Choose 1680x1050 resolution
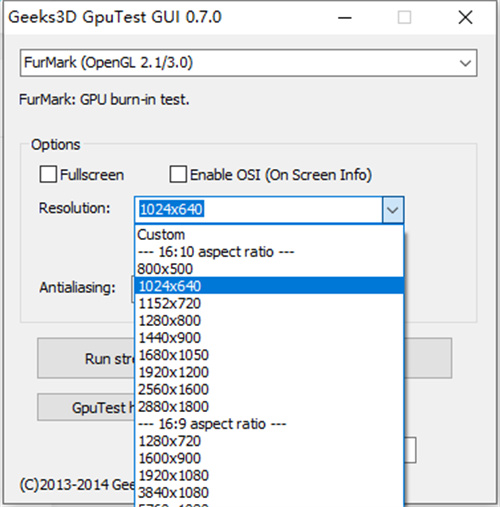The width and height of the screenshot is (500, 507). pyautogui.click(x=269, y=355)
